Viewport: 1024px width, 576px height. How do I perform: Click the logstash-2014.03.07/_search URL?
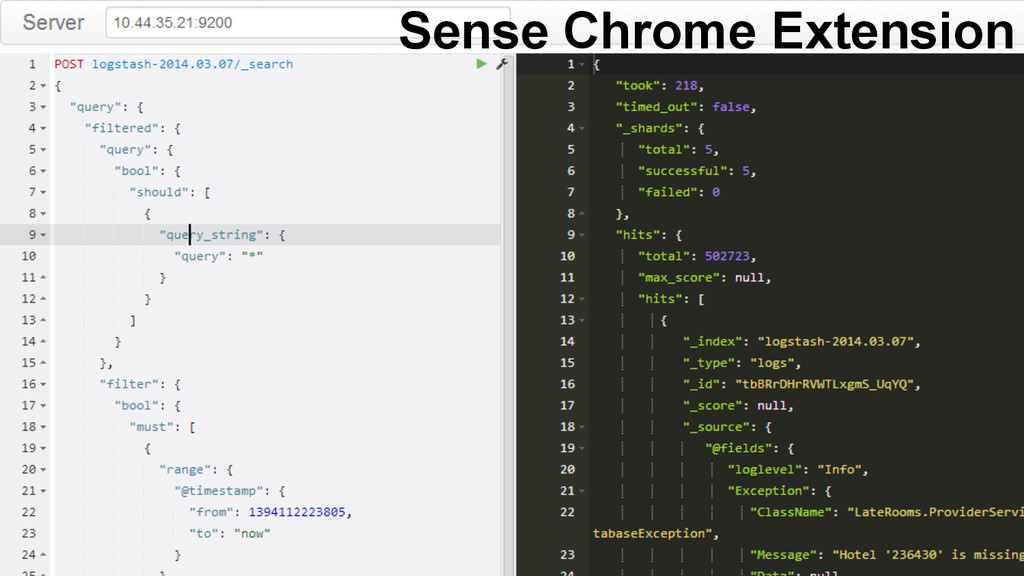coord(192,64)
